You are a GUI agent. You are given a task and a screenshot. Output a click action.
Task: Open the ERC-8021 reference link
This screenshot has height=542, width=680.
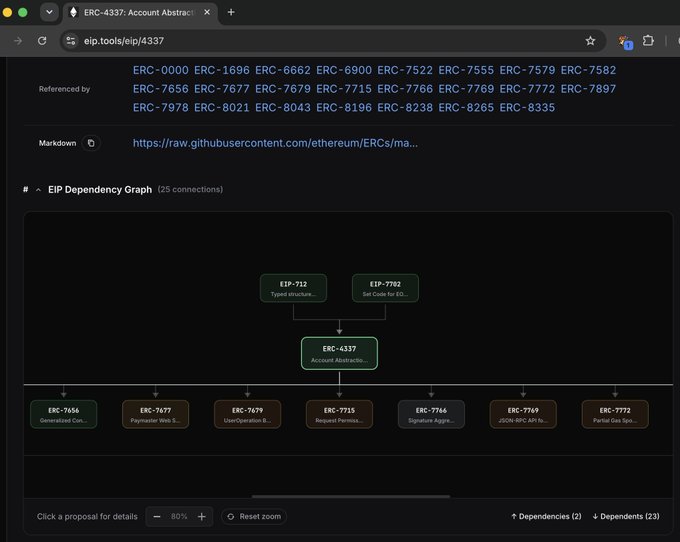222,108
